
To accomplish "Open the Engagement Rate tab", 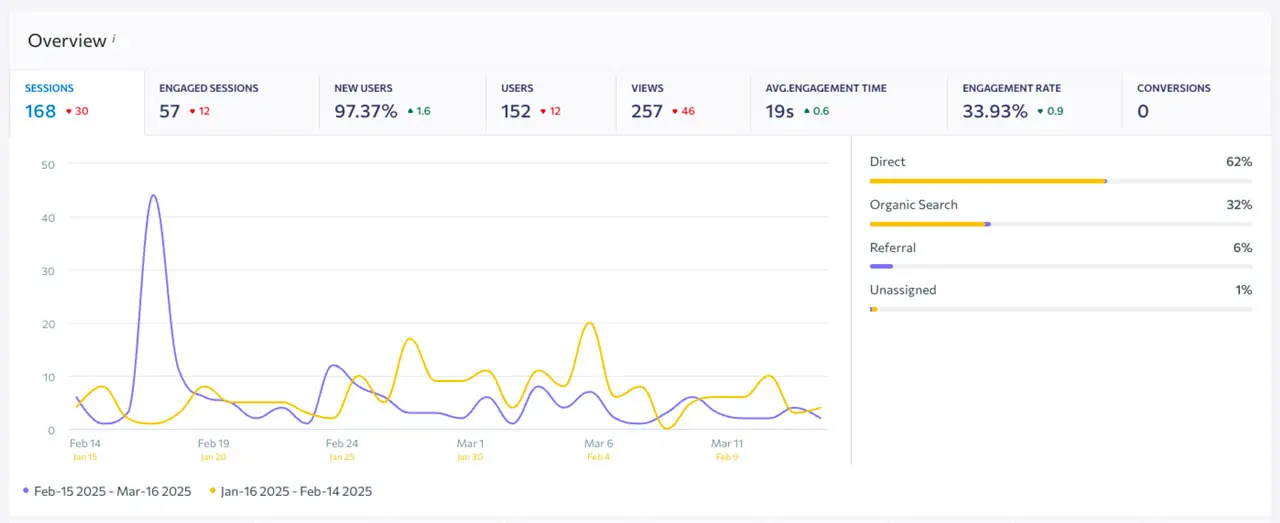I will 1034,102.
